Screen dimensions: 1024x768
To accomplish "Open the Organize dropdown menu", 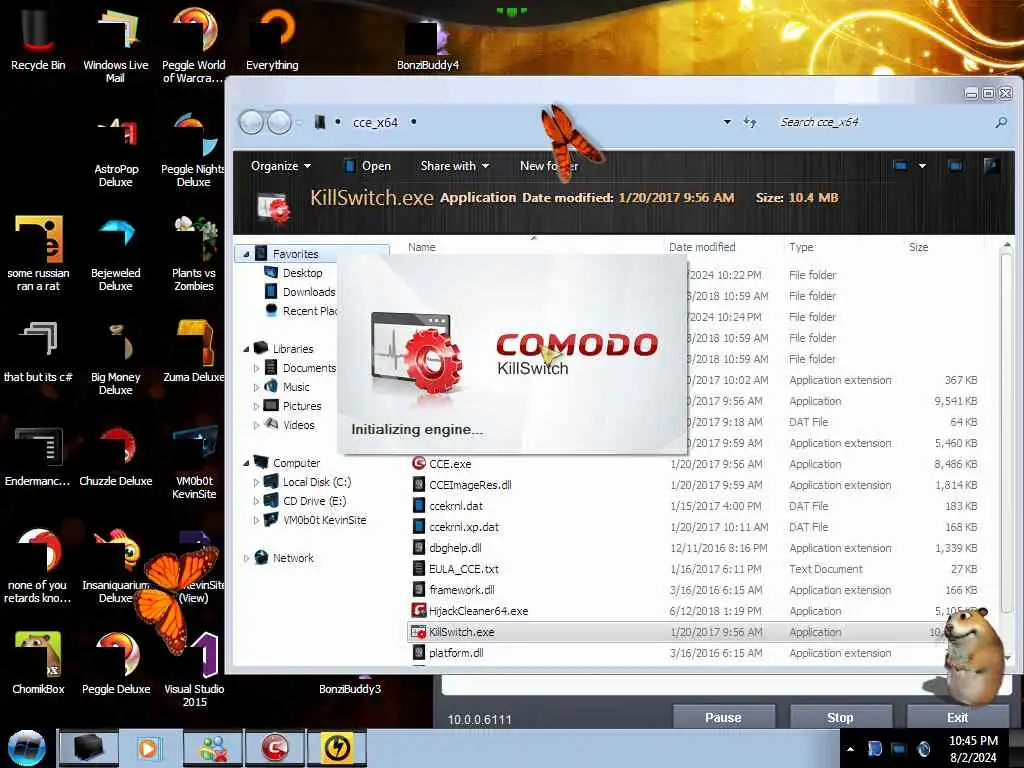I will 280,166.
